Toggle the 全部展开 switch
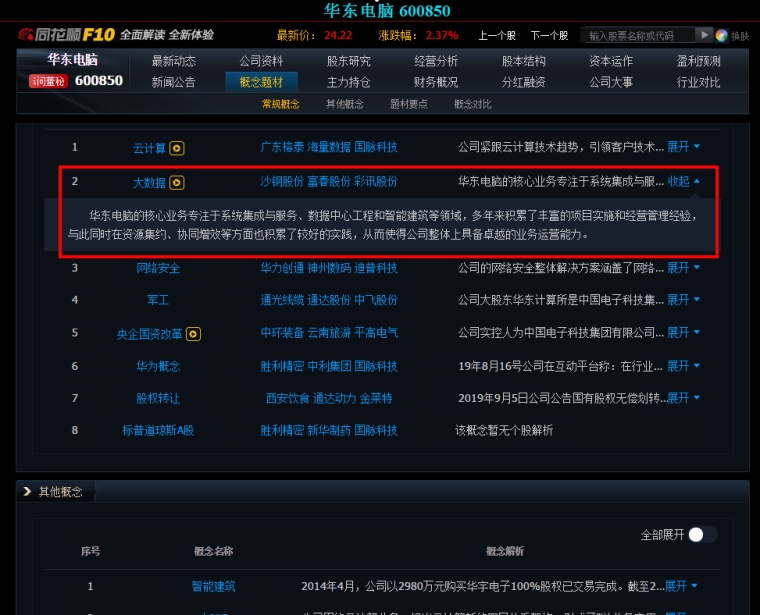This screenshot has width=760, height=615. [702, 535]
